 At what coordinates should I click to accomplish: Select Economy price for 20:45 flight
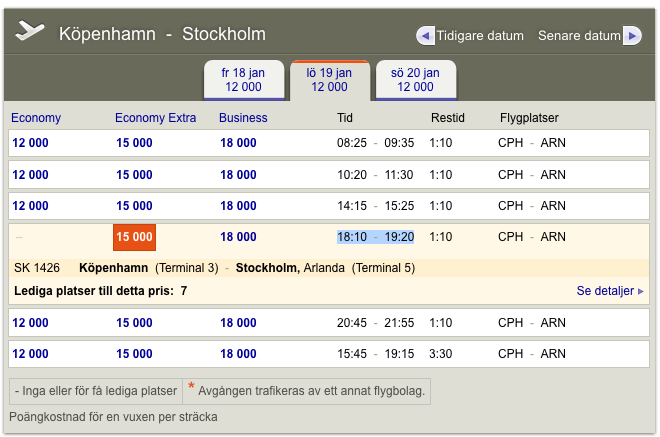pyautogui.click(x=30, y=323)
